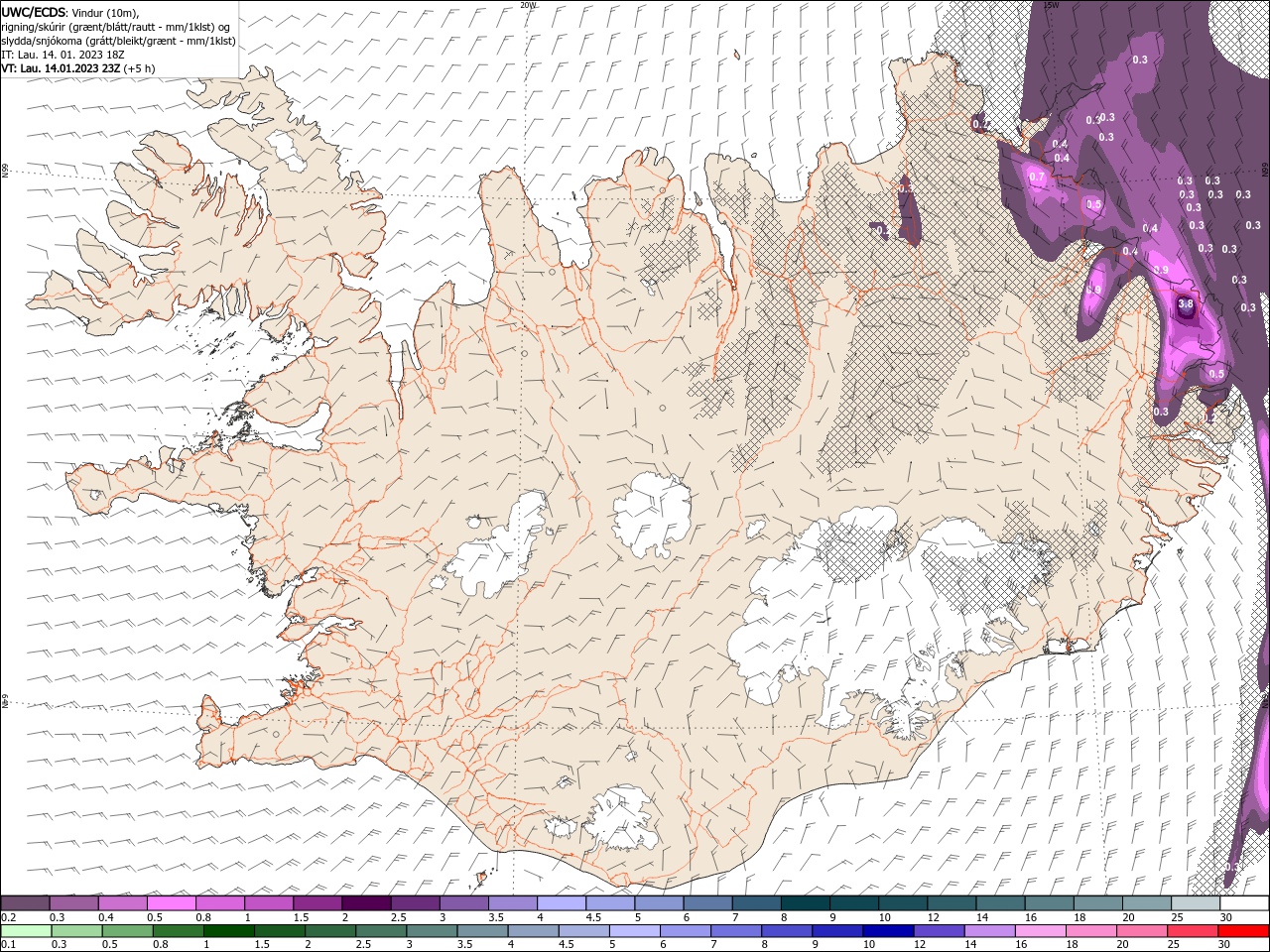The image size is (1270, 952).
Task: Click the teal-grey swatch above upper label 14
Action: [1001, 903]
